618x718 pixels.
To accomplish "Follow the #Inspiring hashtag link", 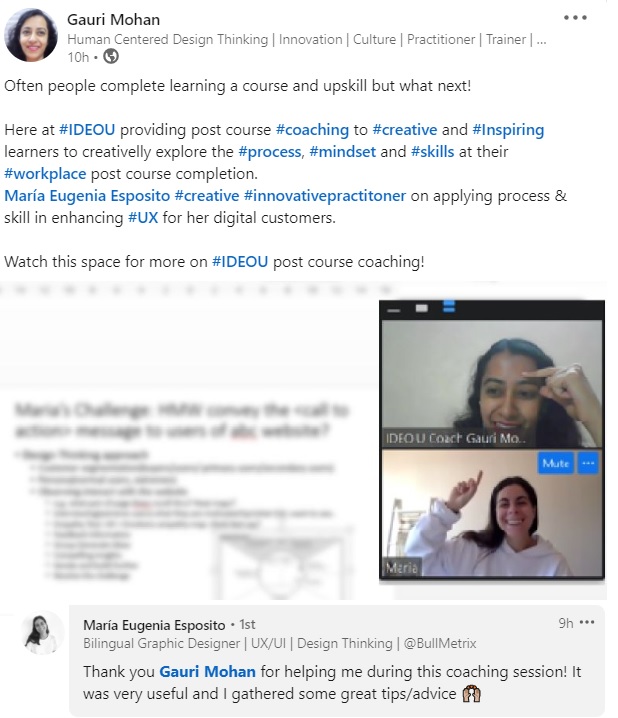I will pos(508,130).
